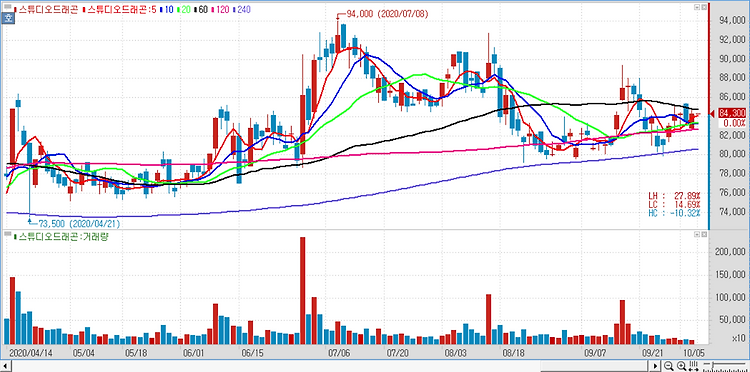
Task: Close the price chart pane
Action: tap(704, 8)
